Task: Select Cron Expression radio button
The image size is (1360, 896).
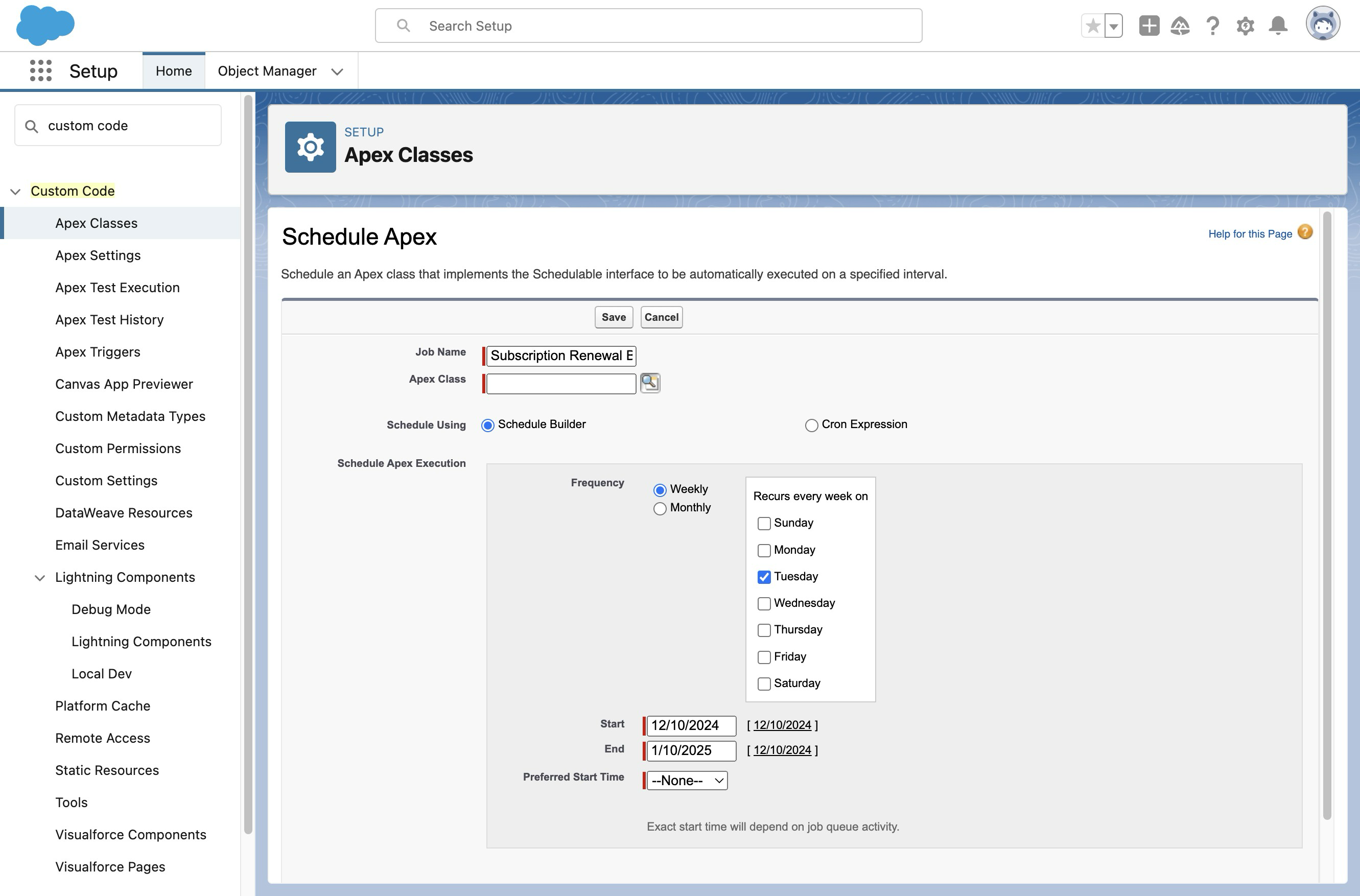Action: 811,425
